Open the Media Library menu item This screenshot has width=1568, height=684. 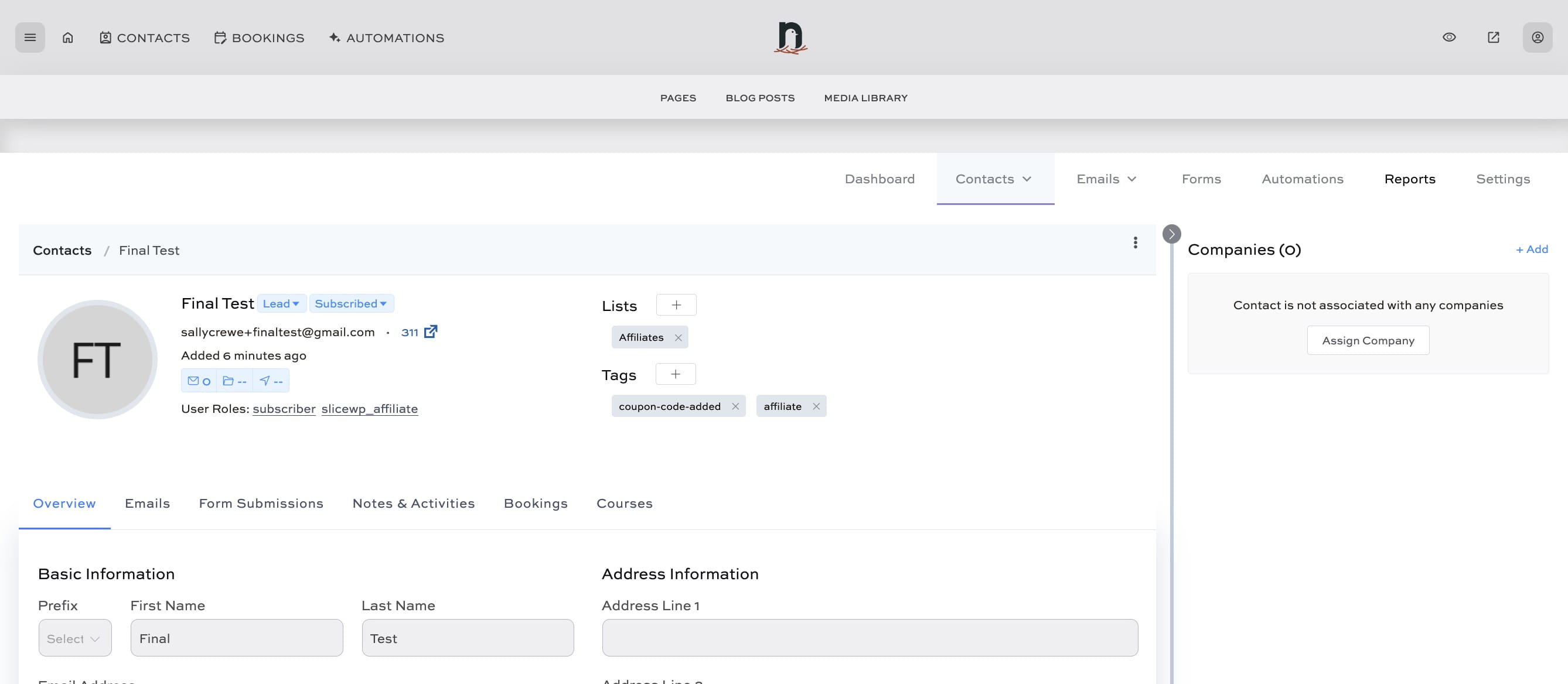pyautogui.click(x=865, y=97)
